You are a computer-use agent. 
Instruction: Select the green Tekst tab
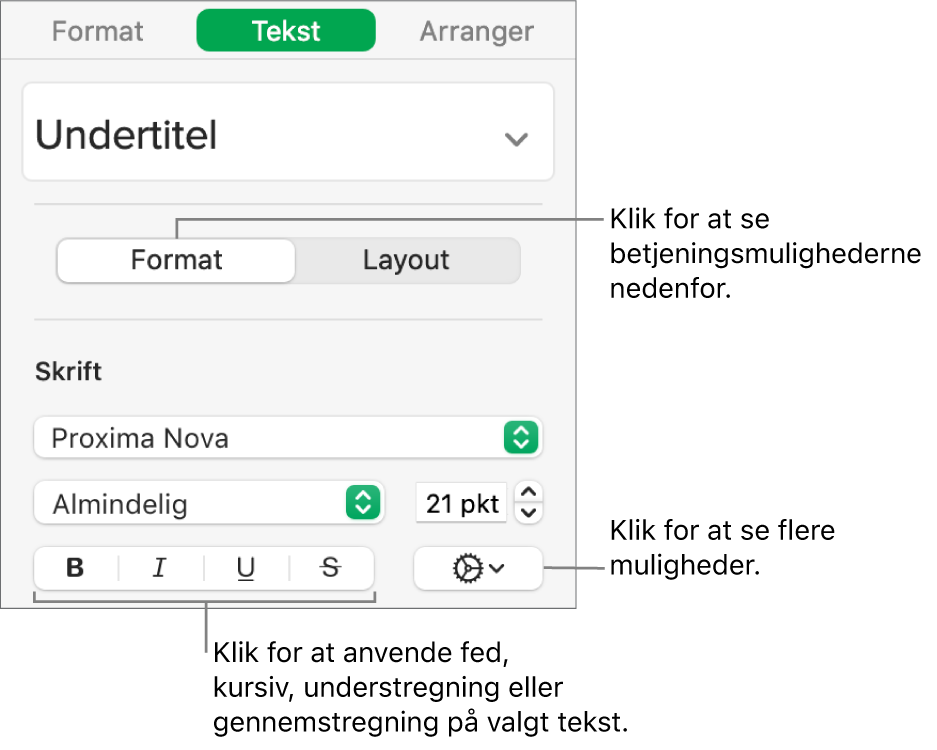286,30
